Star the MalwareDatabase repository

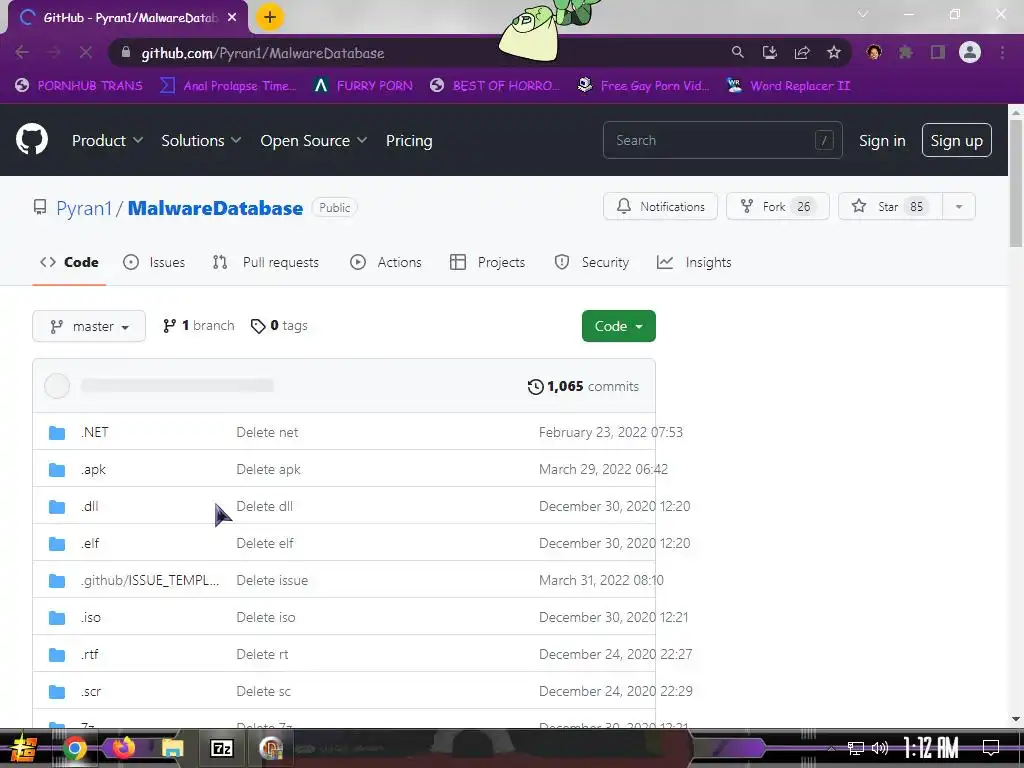[890, 206]
